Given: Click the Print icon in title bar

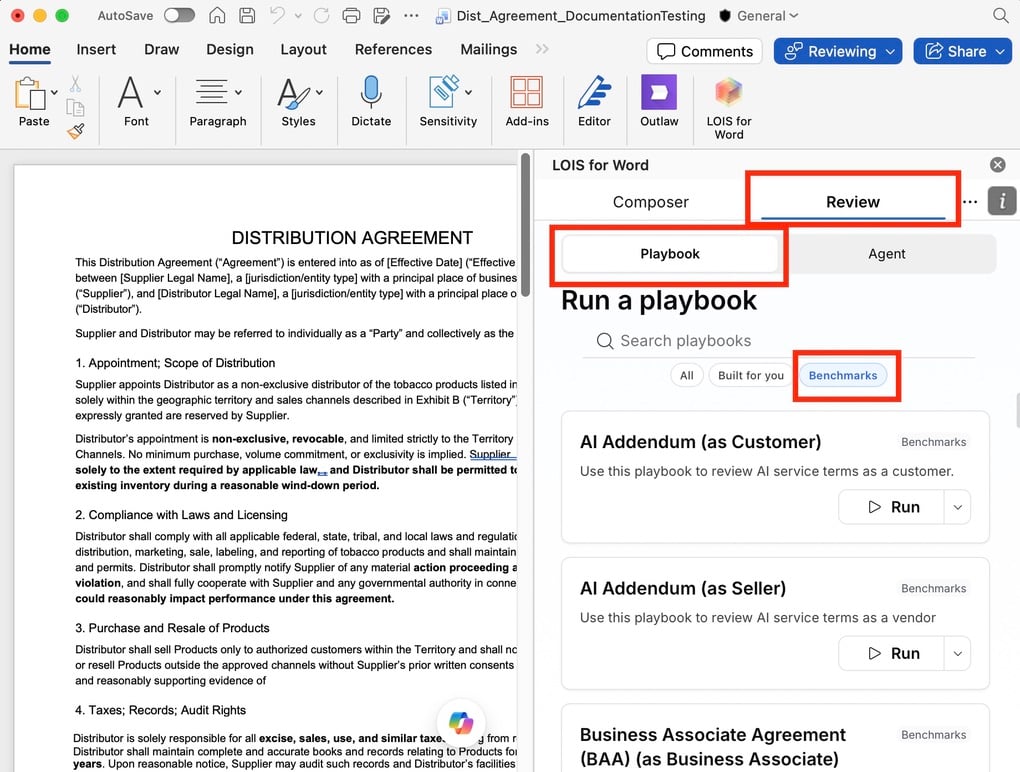Looking at the screenshot, I should pyautogui.click(x=351, y=15).
